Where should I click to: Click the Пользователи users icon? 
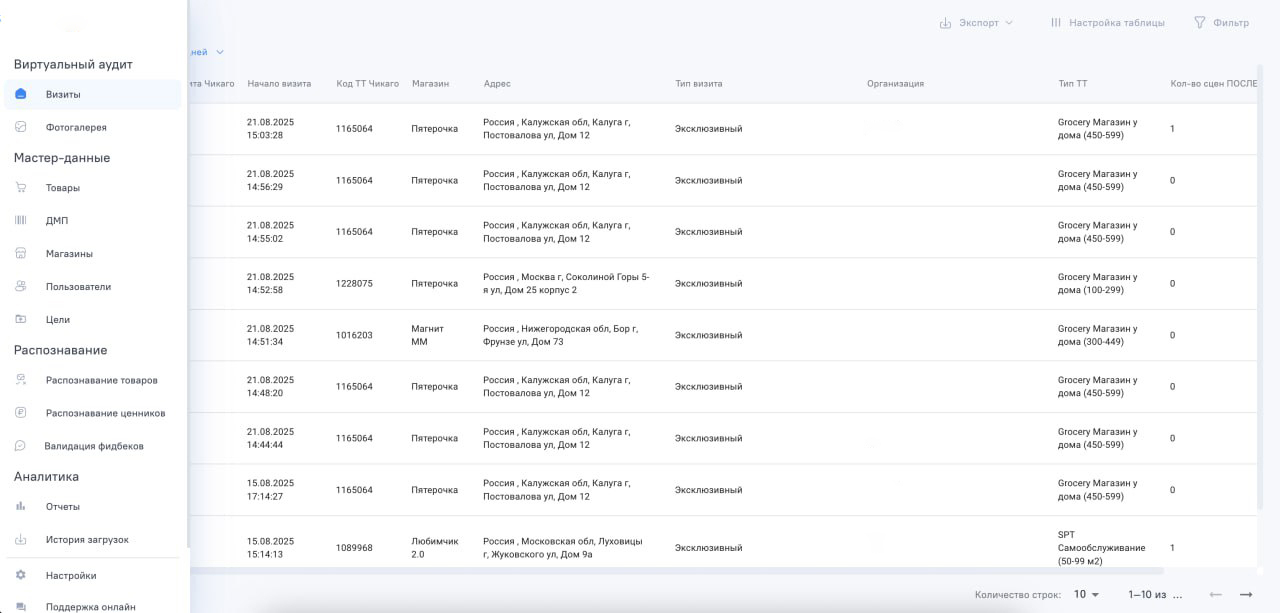point(21,286)
